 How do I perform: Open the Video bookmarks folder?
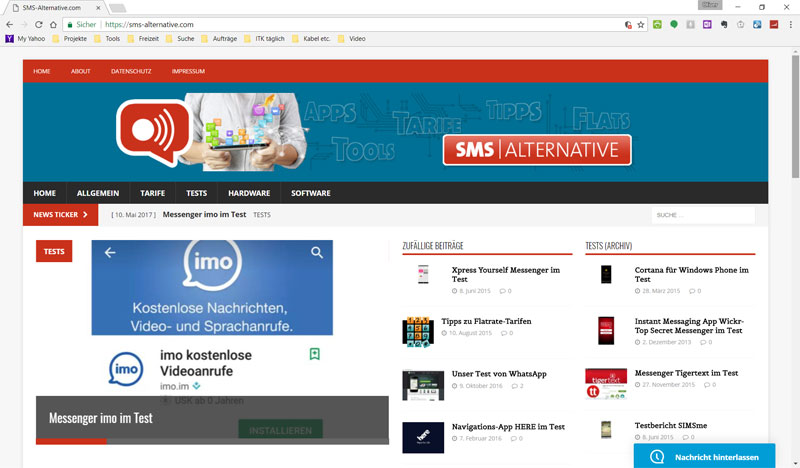[352, 39]
